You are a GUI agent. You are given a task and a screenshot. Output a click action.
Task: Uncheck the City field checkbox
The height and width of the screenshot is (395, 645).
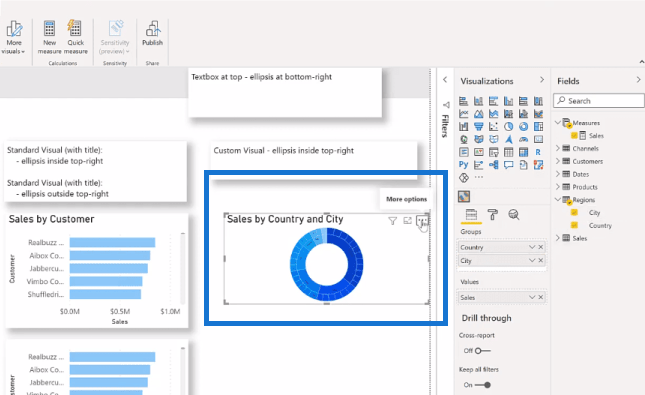point(574,212)
